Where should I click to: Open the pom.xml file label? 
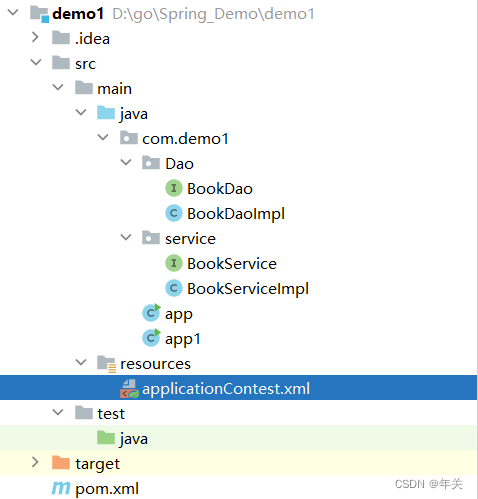tap(107, 489)
